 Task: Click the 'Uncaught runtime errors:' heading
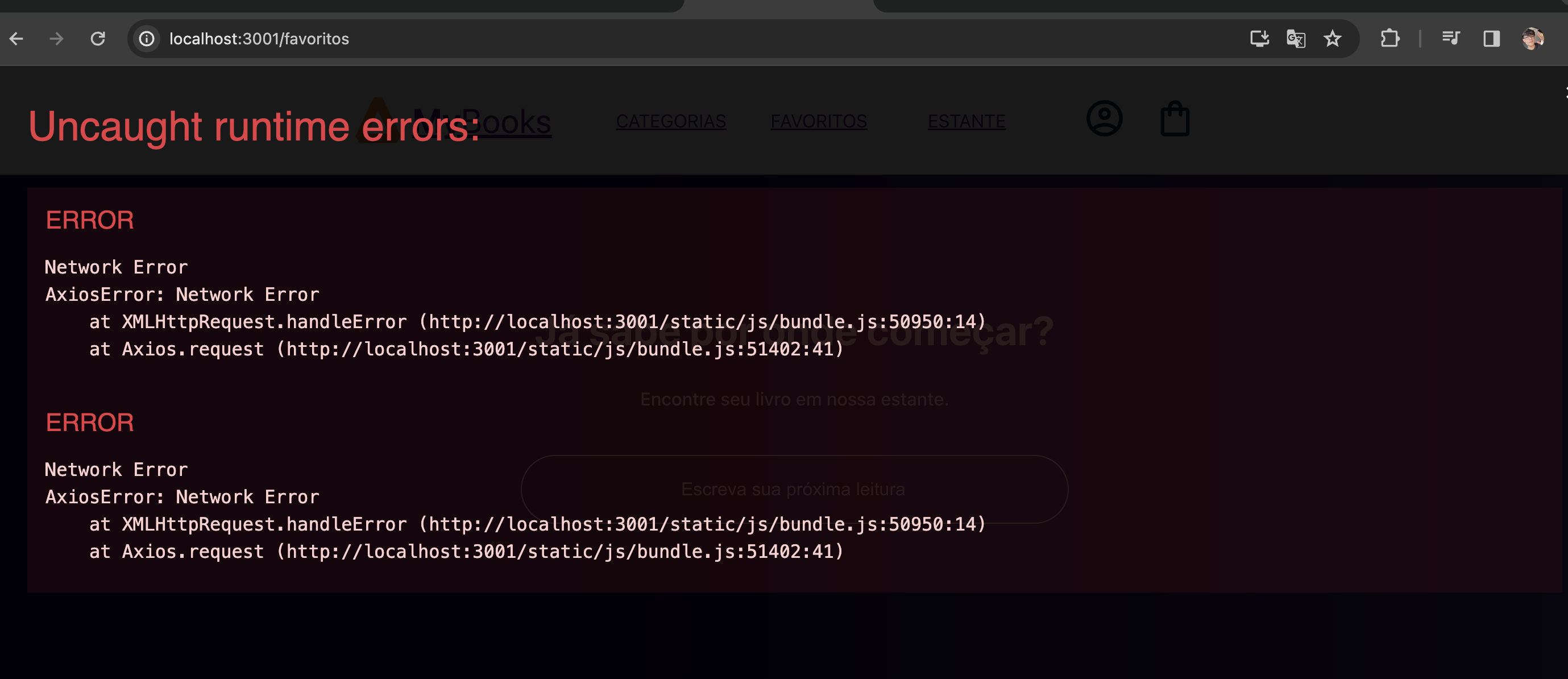coord(254,127)
